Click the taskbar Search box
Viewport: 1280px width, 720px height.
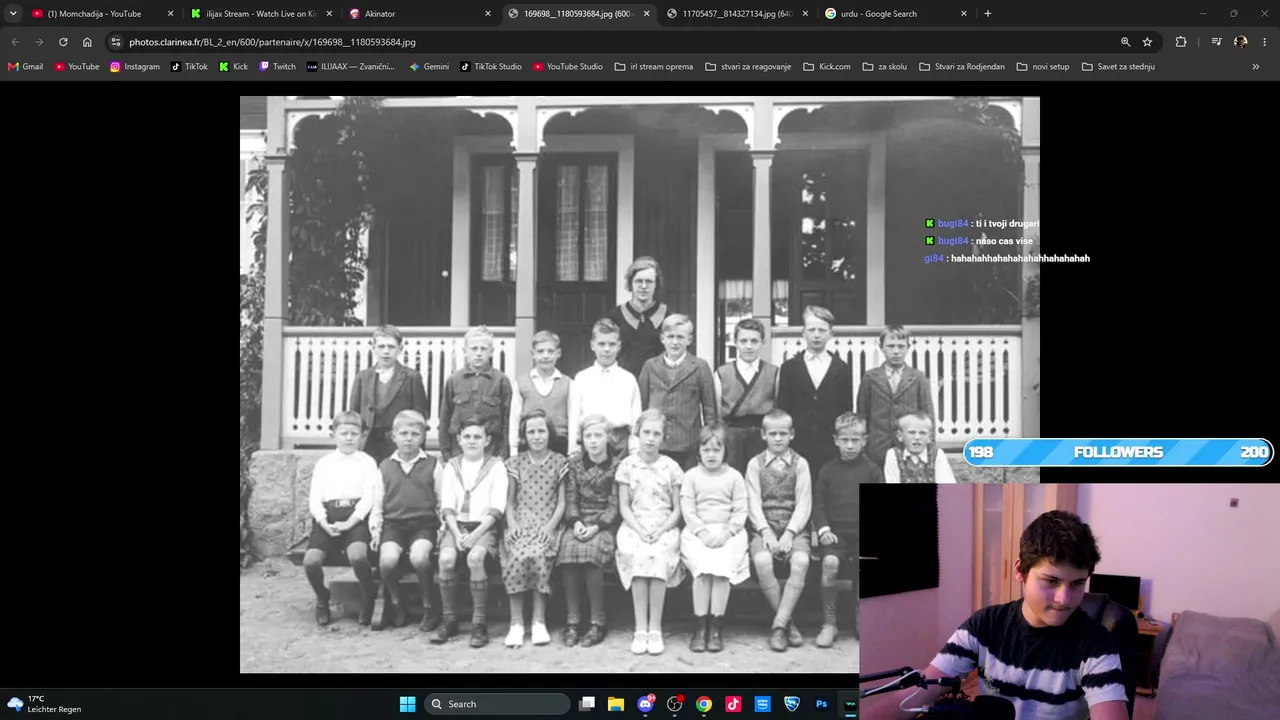(x=497, y=704)
